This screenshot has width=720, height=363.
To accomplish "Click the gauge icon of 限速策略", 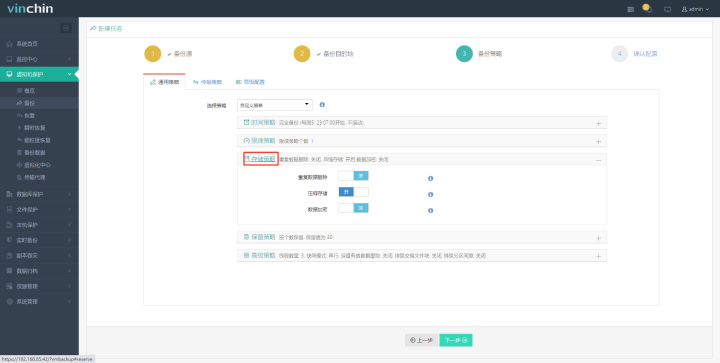I will [247, 141].
